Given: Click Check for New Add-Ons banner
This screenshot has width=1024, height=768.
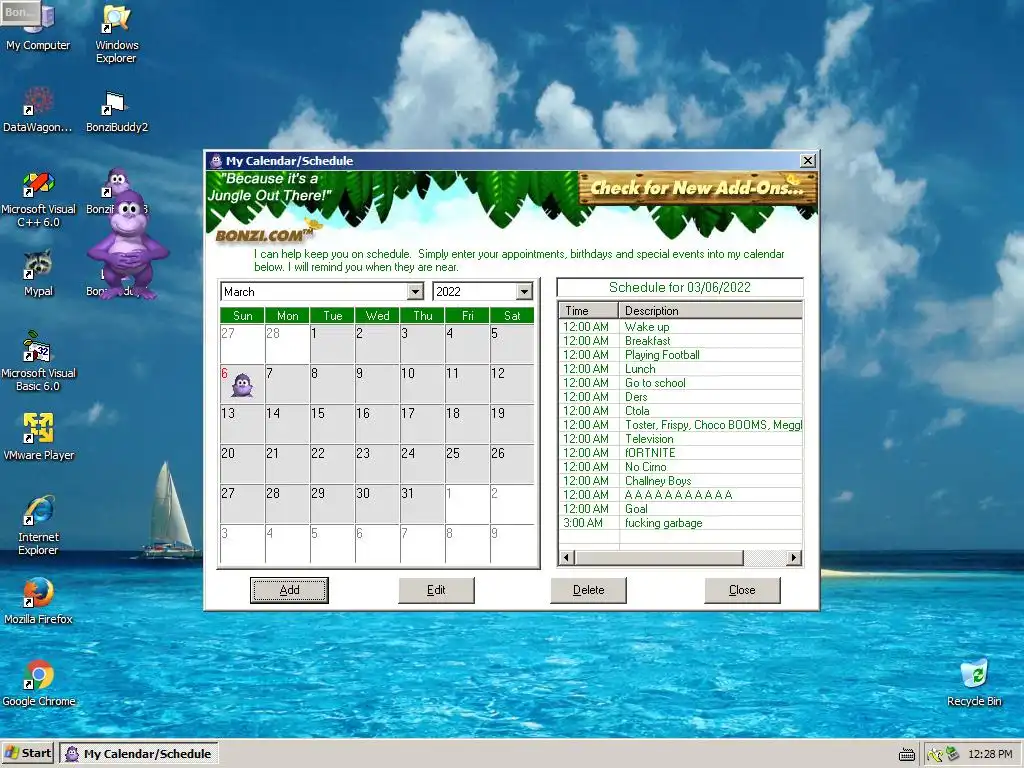Looking at the screenshot, I should pos(697,188).
